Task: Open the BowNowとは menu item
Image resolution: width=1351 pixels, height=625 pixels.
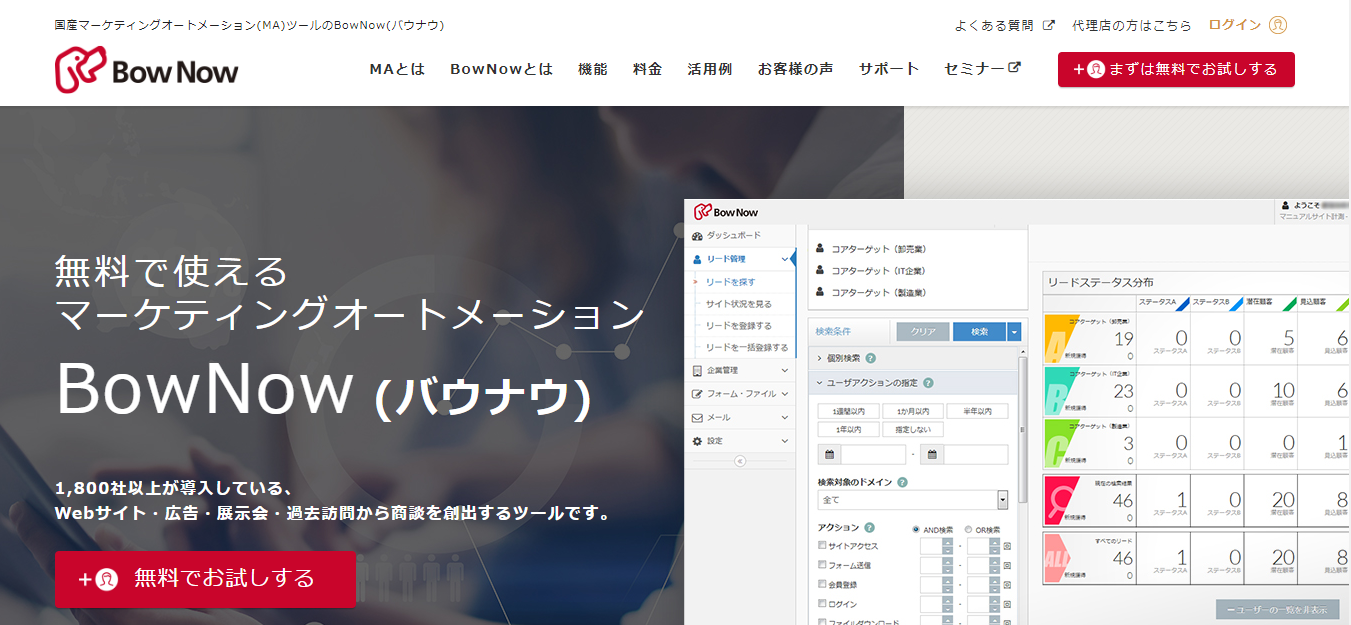Action: (501, 69)
